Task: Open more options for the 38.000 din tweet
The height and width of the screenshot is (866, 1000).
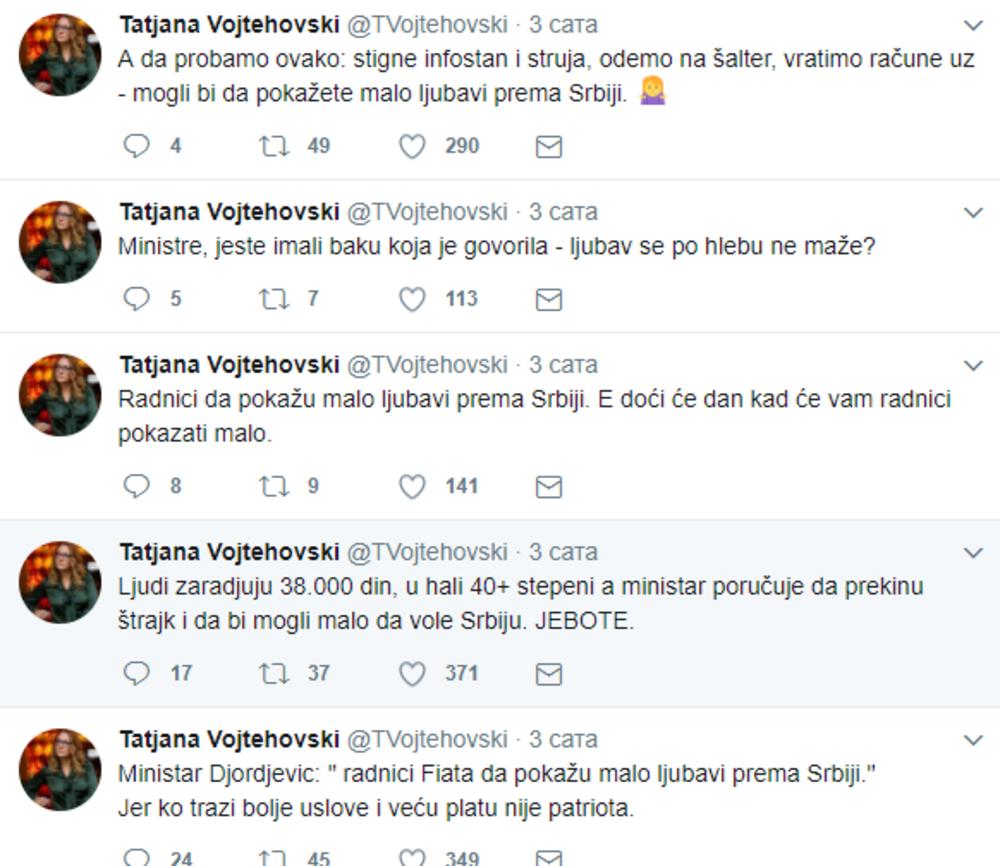Action: tap(973, 552)
